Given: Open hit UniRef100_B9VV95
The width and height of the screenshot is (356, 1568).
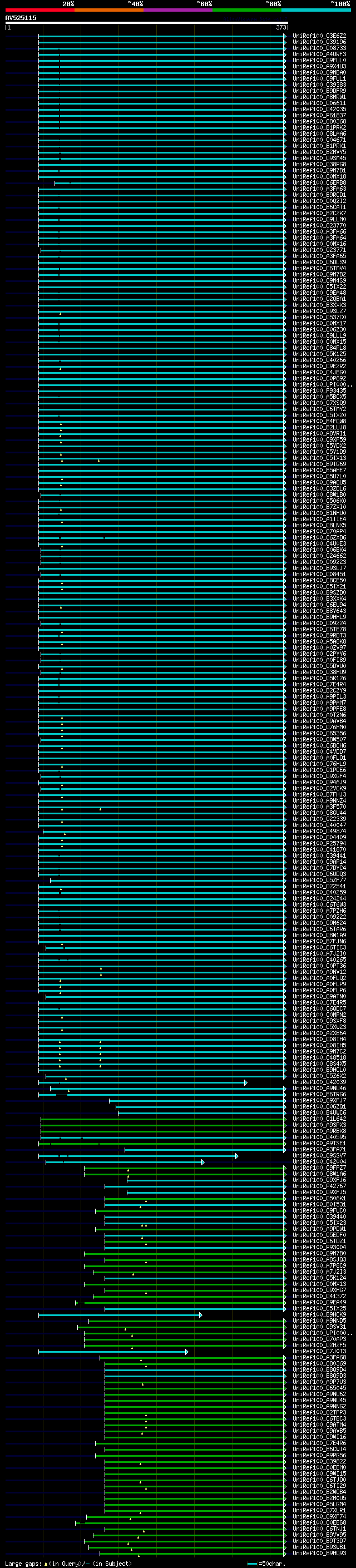Looking at the screenshot, I should click(319, 1535).
